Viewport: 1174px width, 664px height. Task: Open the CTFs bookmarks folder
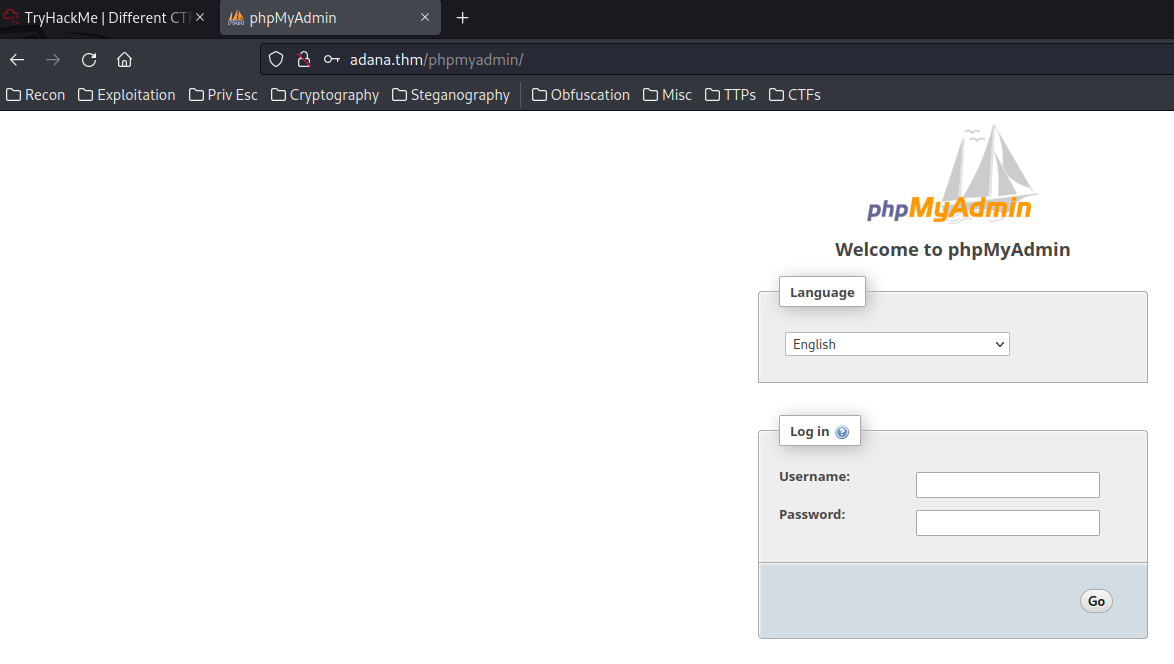(795, 95)
